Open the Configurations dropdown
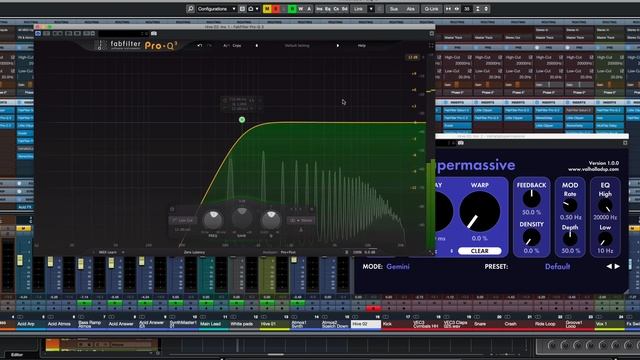The height and width of the screenshot is (360, 640). click(x=216, y=9)
